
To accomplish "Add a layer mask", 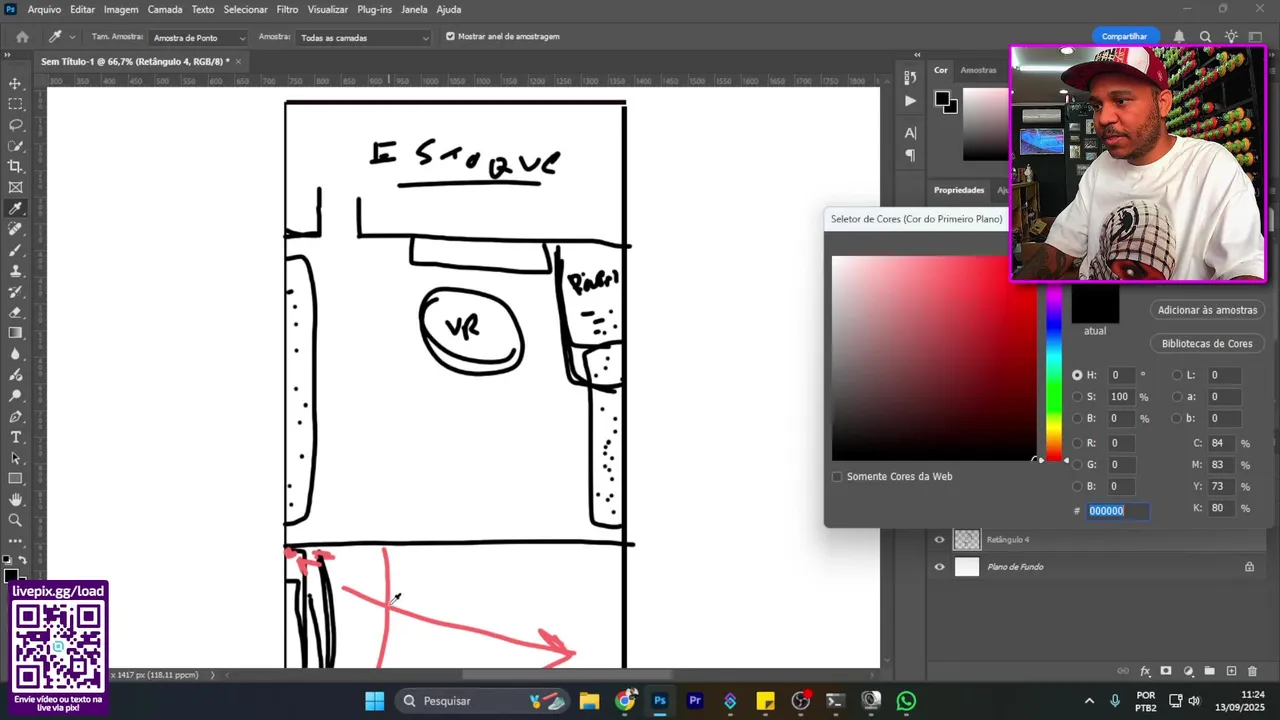I will point(1166,671).
